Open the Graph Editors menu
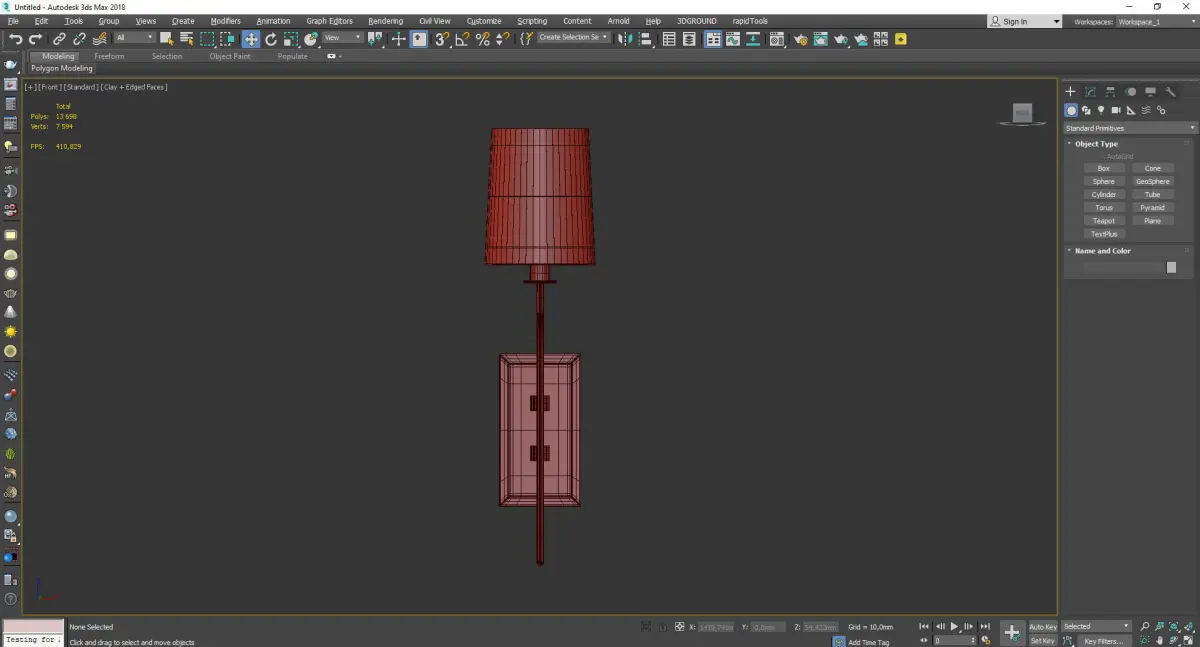Image resolution: width=1200 pixels, height=647 pixels. coord(329,21)
